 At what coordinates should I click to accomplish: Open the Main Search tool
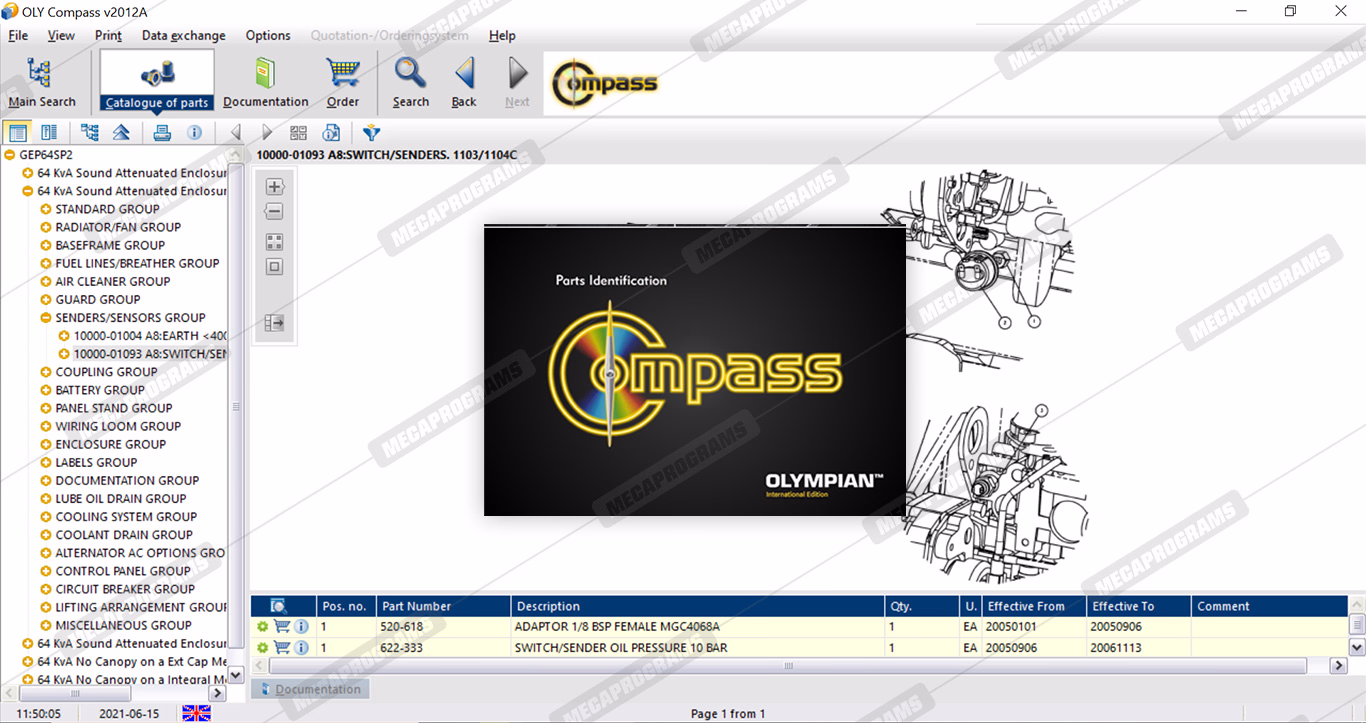pyautogui.click(x=41, y=82)
